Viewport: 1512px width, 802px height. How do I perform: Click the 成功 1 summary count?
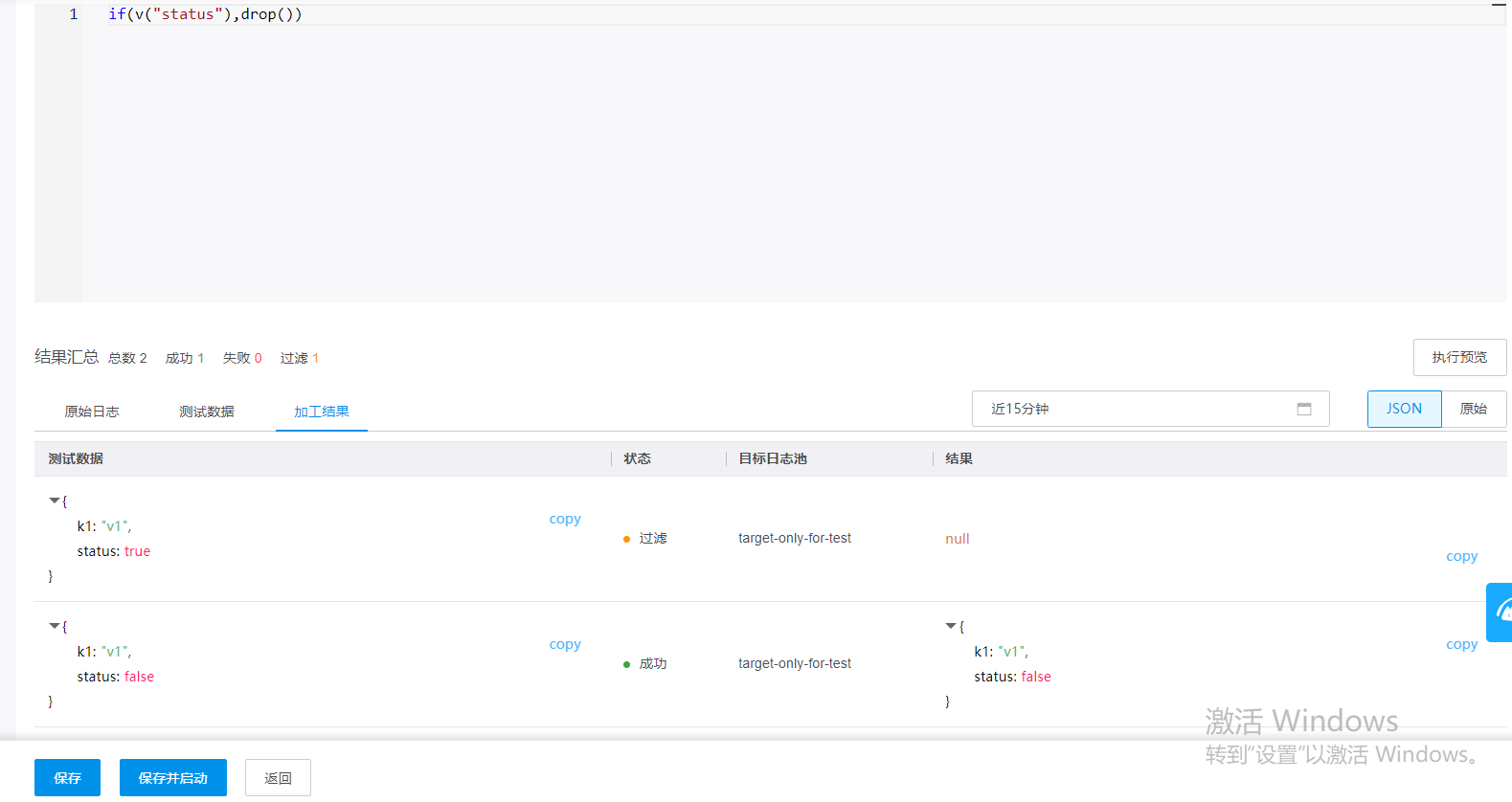point(185,358)
